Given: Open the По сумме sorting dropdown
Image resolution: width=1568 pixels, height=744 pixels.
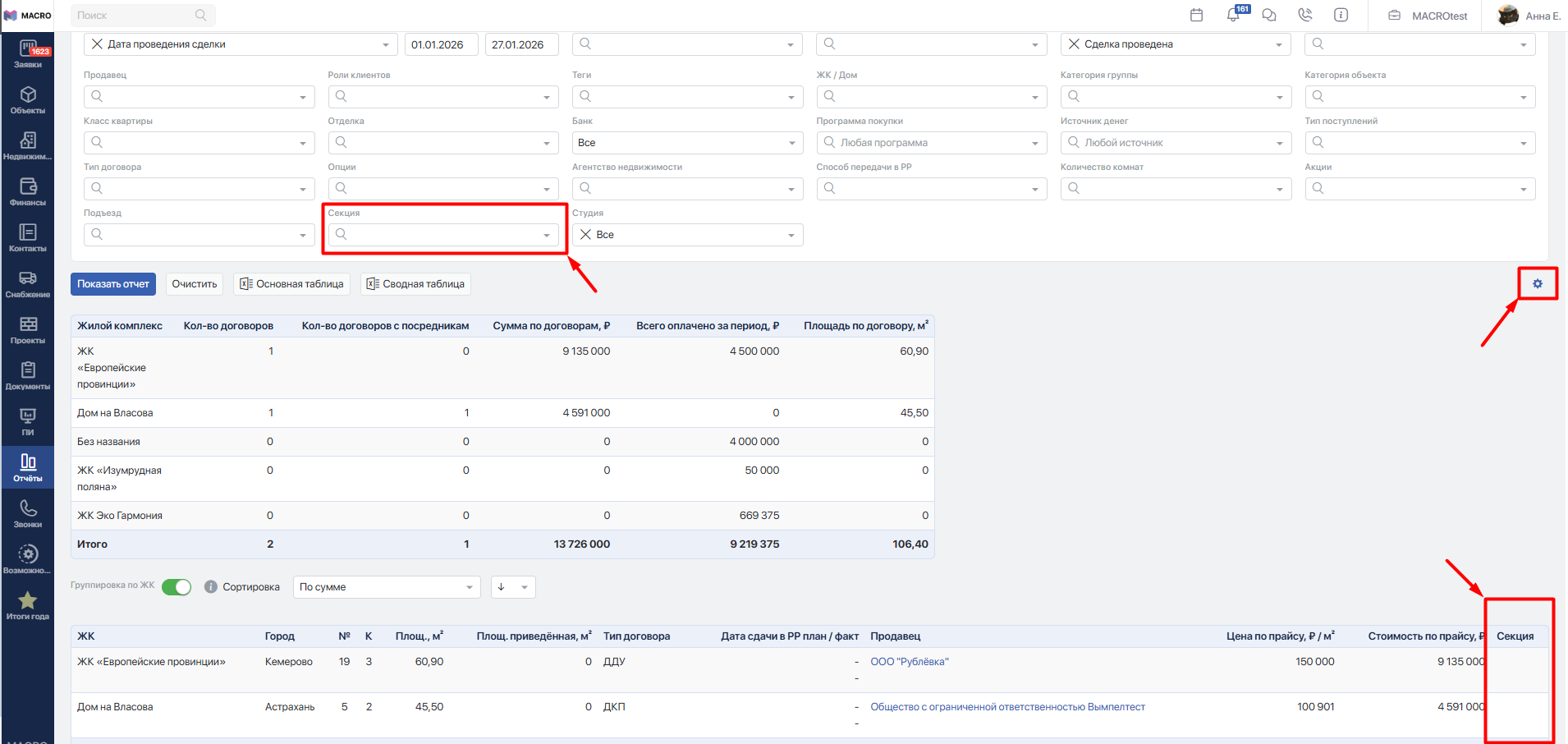Looking at the screenshot, I should click(386, 587).
